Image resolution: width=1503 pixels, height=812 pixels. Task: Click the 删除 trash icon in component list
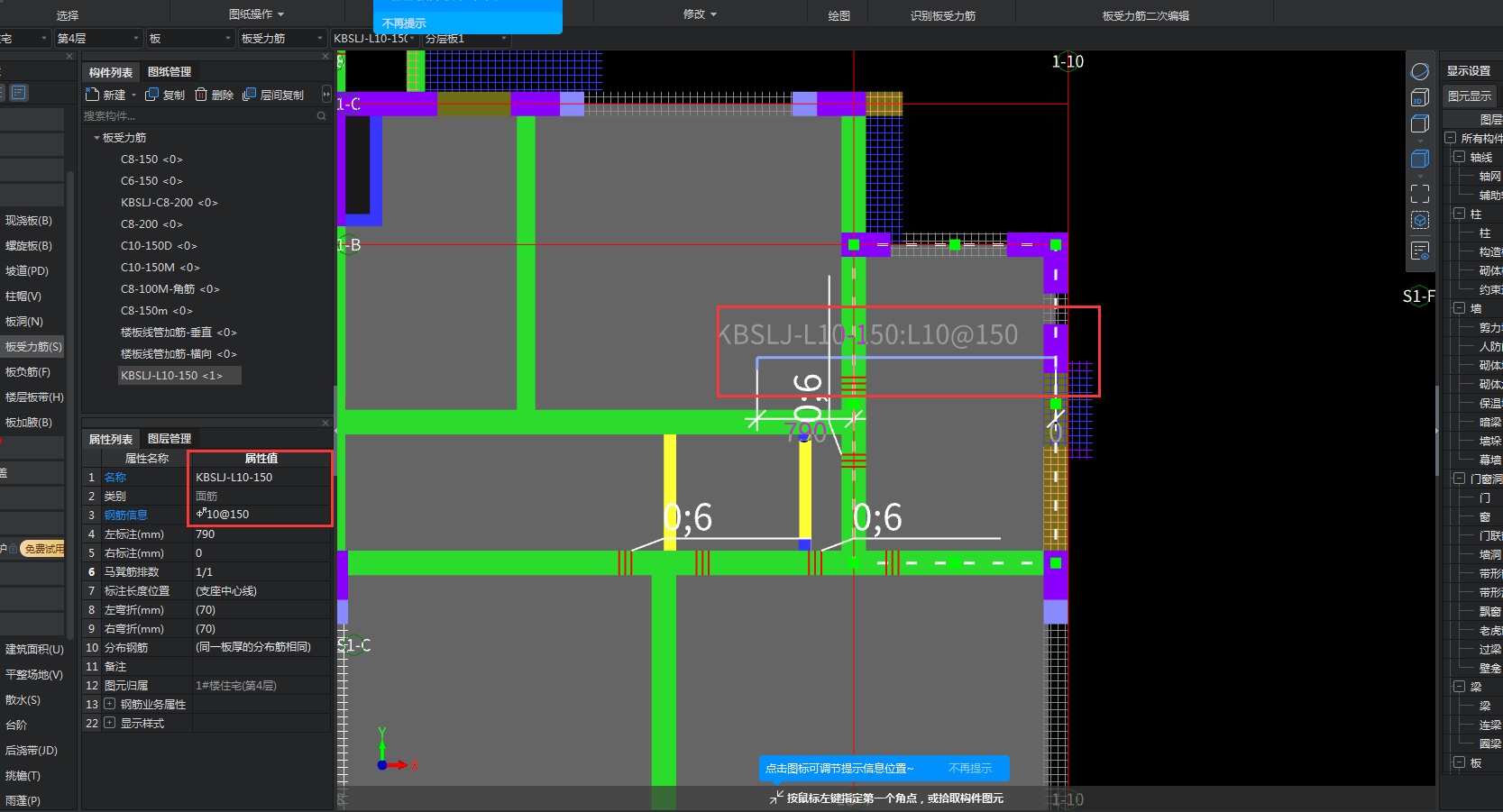[201, 95]
